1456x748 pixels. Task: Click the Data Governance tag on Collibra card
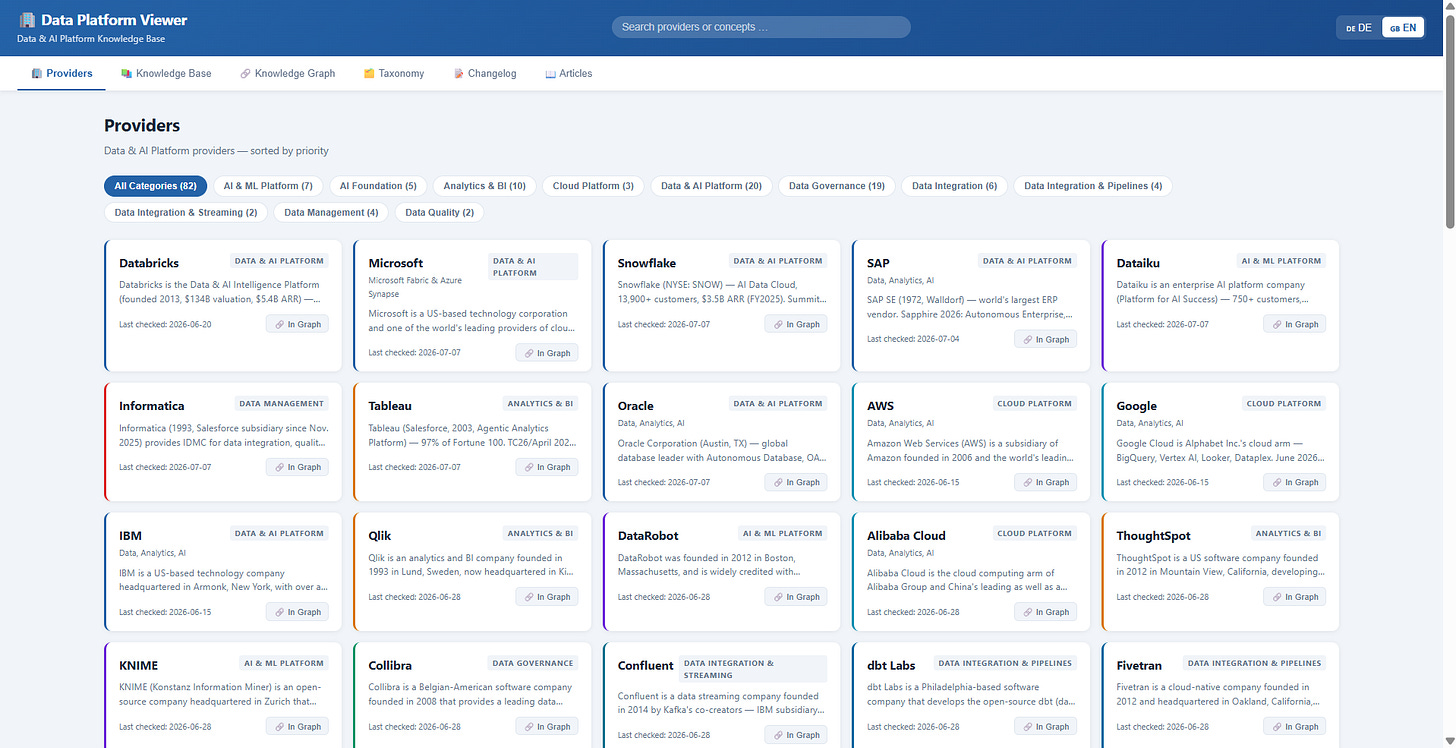pyautogui.click(x=533, y=663)
